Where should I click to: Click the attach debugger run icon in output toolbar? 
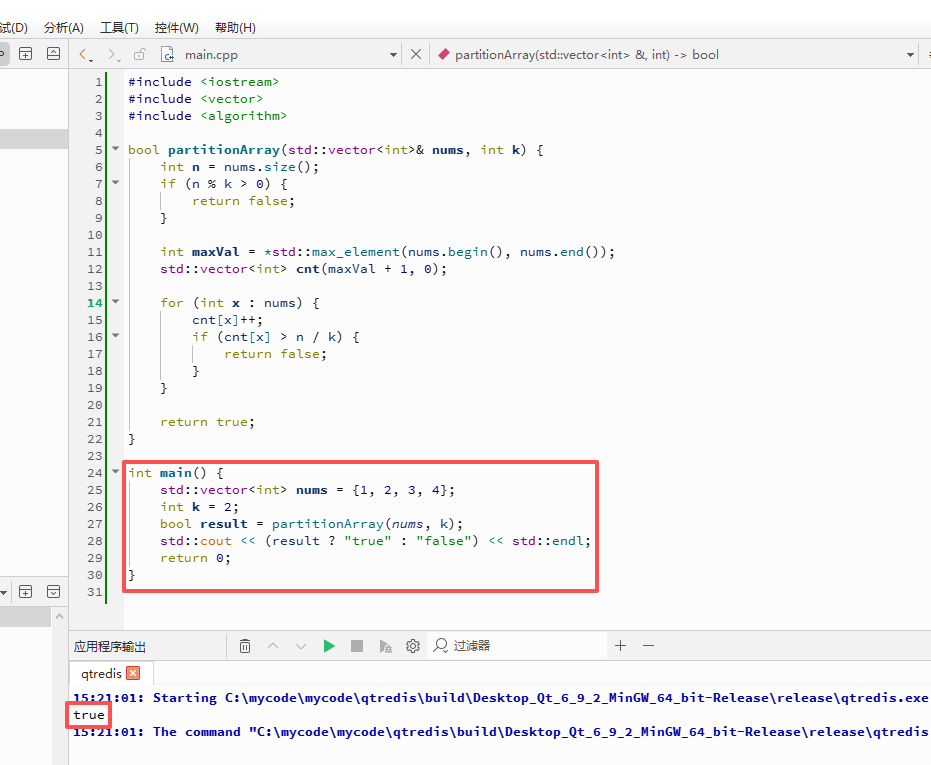[x=385, y=646]
